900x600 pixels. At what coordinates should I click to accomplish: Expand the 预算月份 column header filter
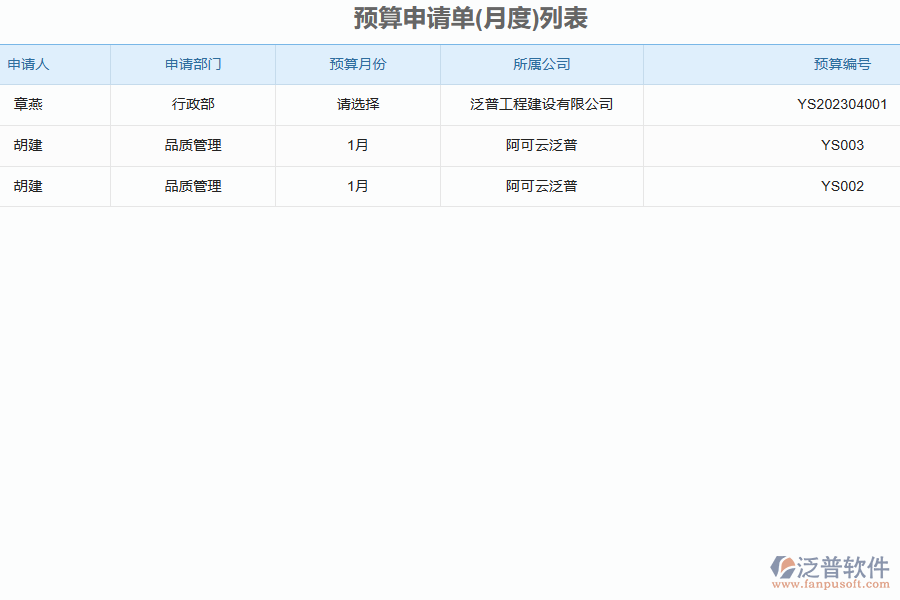(x=358, y=64)
